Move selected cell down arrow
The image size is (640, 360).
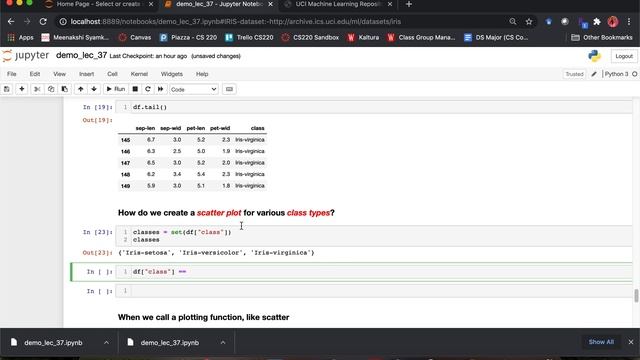pyautogui.click(x=94, y=89)
